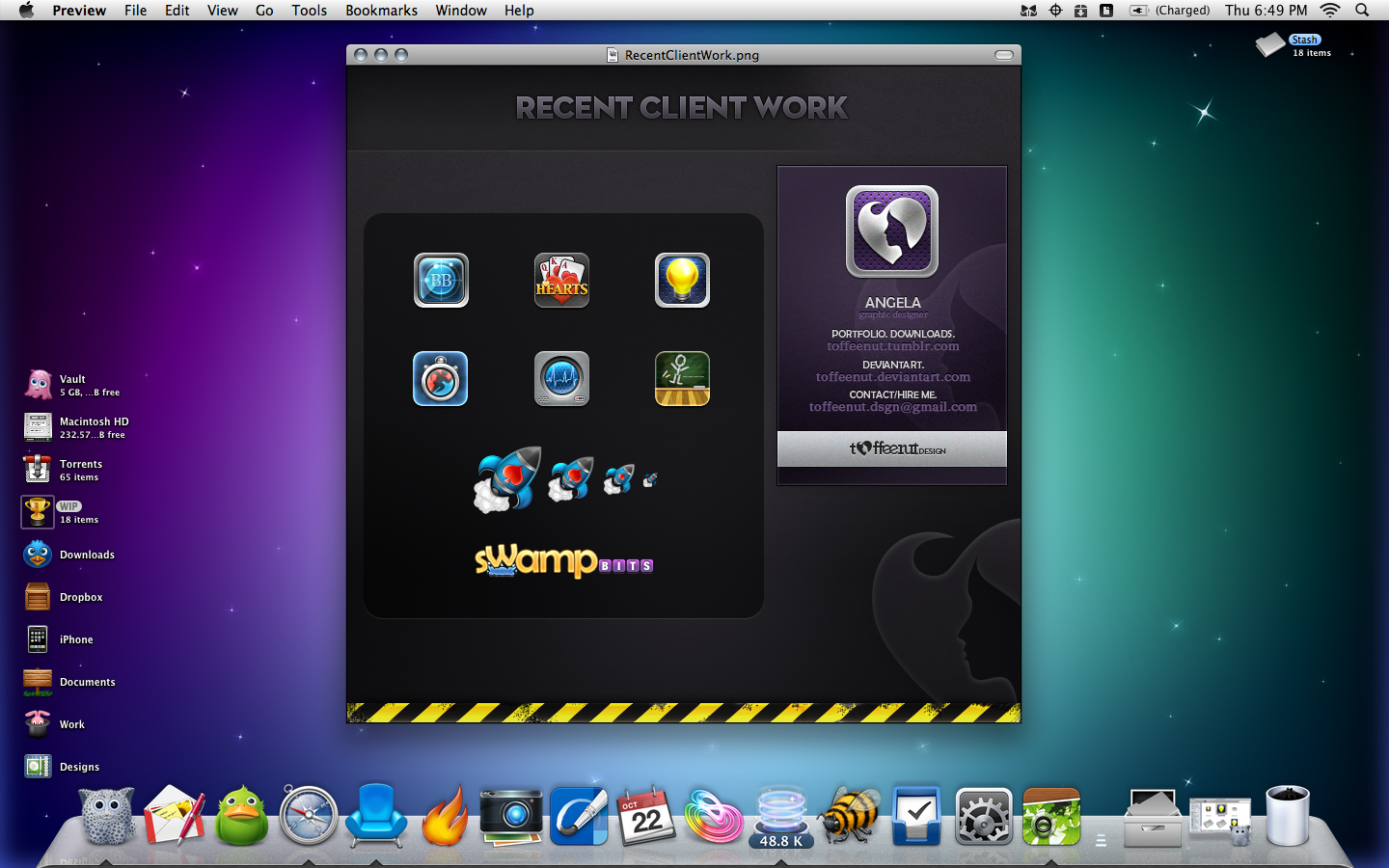Click the toffeenut.dsgn@gmail.com email
Image resolution: width=1389 pixels, height=868 pixels.
tap(893, 407)
